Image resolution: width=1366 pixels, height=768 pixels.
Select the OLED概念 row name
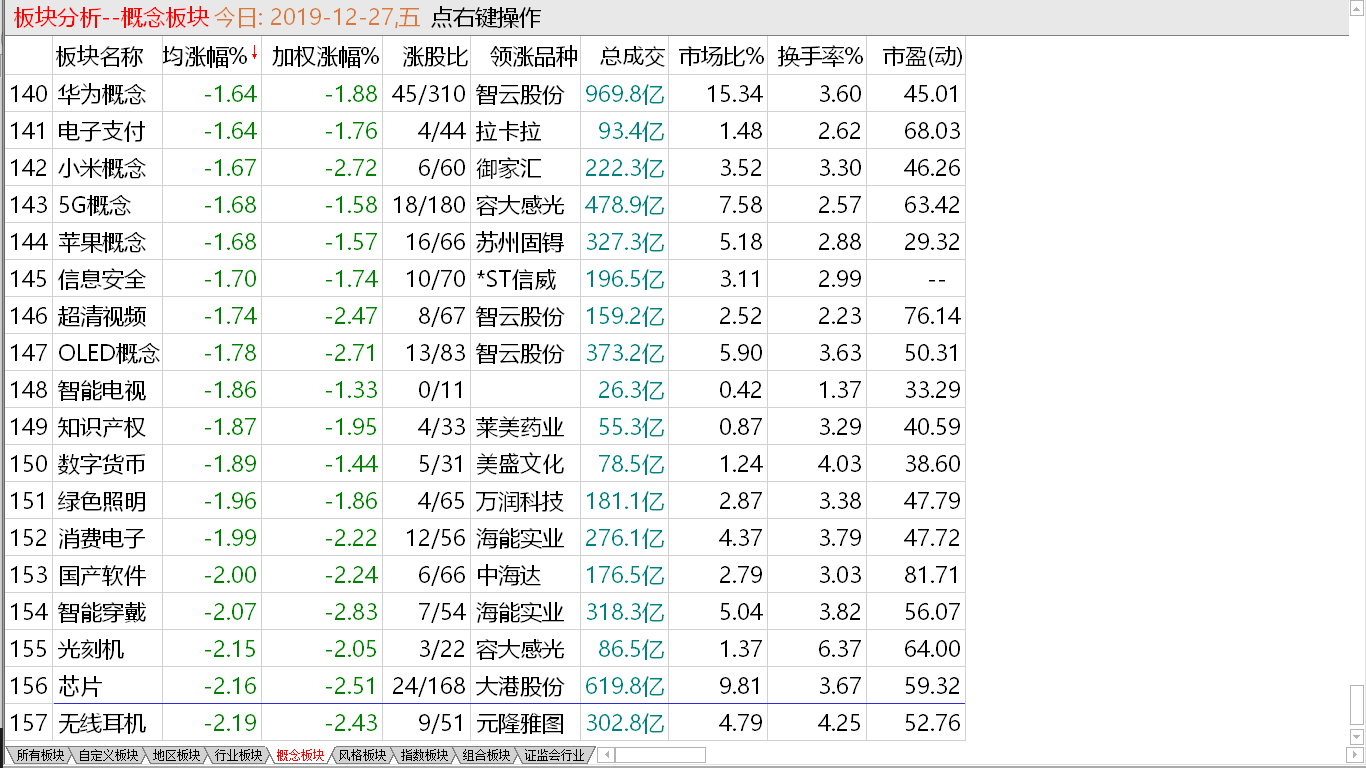pyautogui.click(x=108, y=353)
